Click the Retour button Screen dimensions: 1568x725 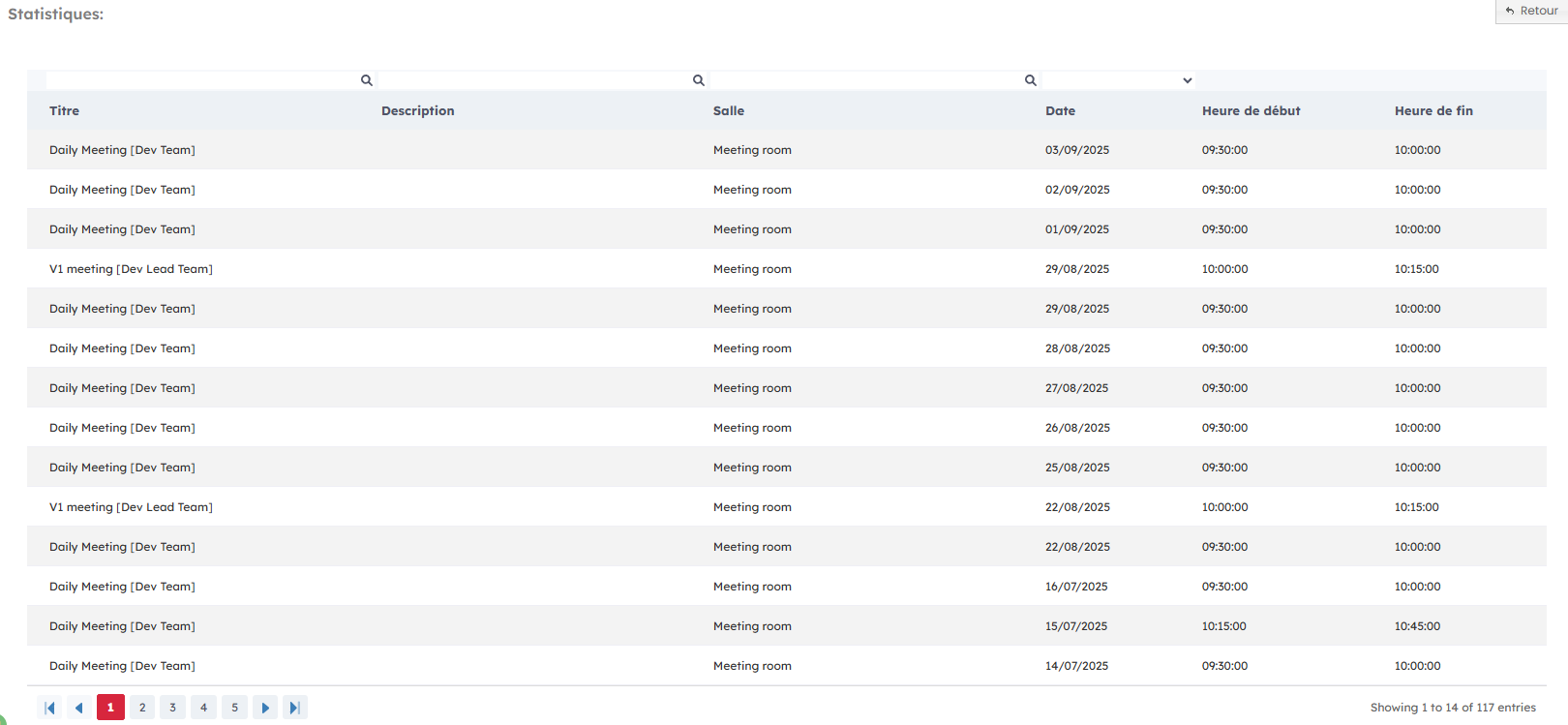tap(1531, 11)
